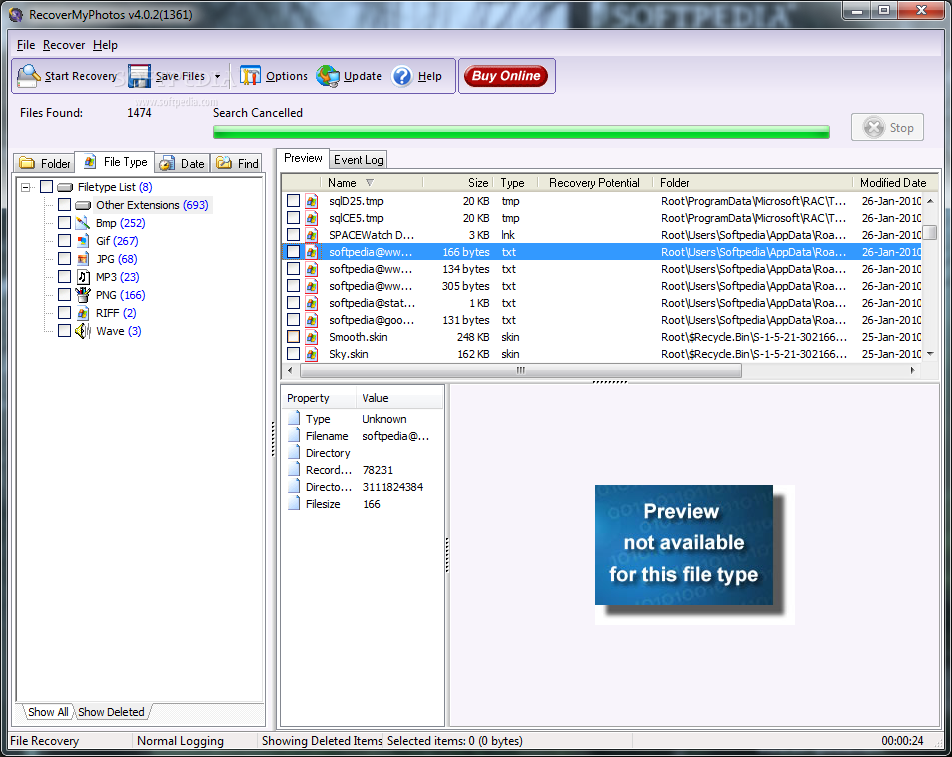The width and height of the screenshot is (952, 757).
Task: Switch to the Date tab
Action: [182, 163]
